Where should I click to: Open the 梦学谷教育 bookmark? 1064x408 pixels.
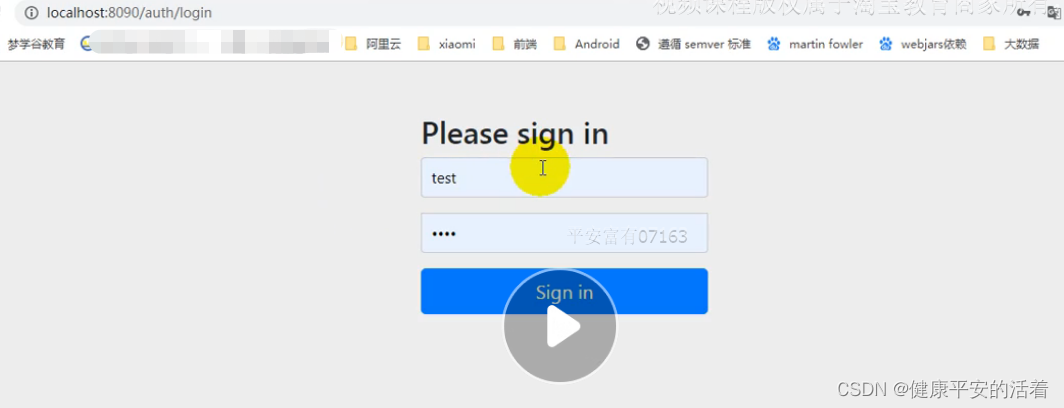[x=37, y=44]
